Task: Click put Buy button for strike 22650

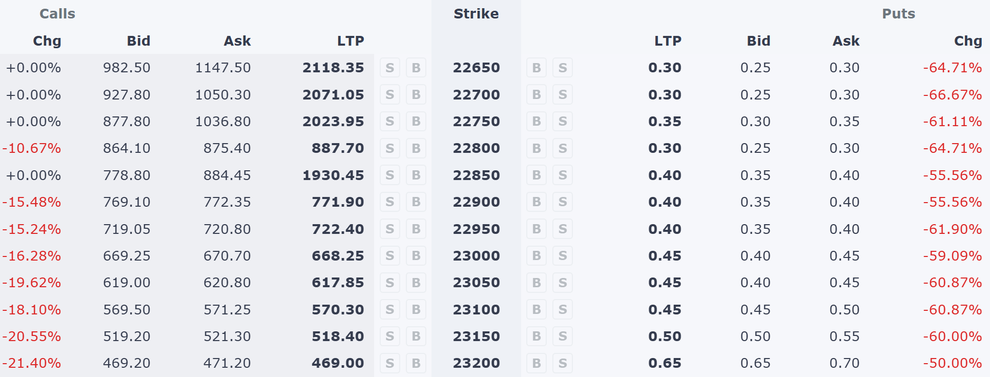Action: click(x=537, y=68)
